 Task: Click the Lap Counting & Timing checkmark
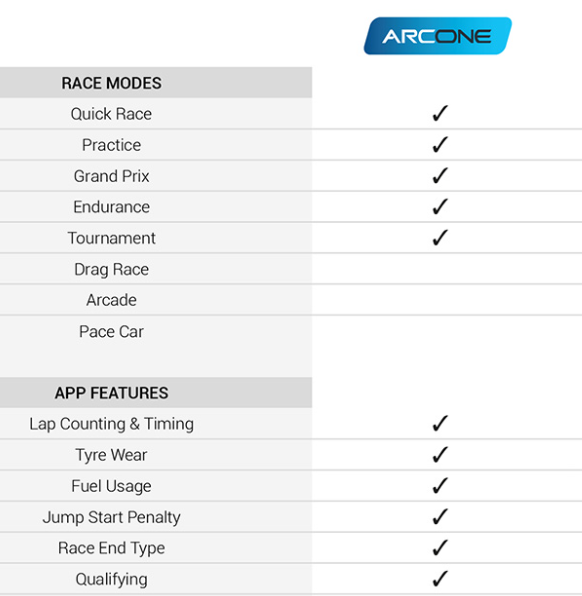click(440, 423)
